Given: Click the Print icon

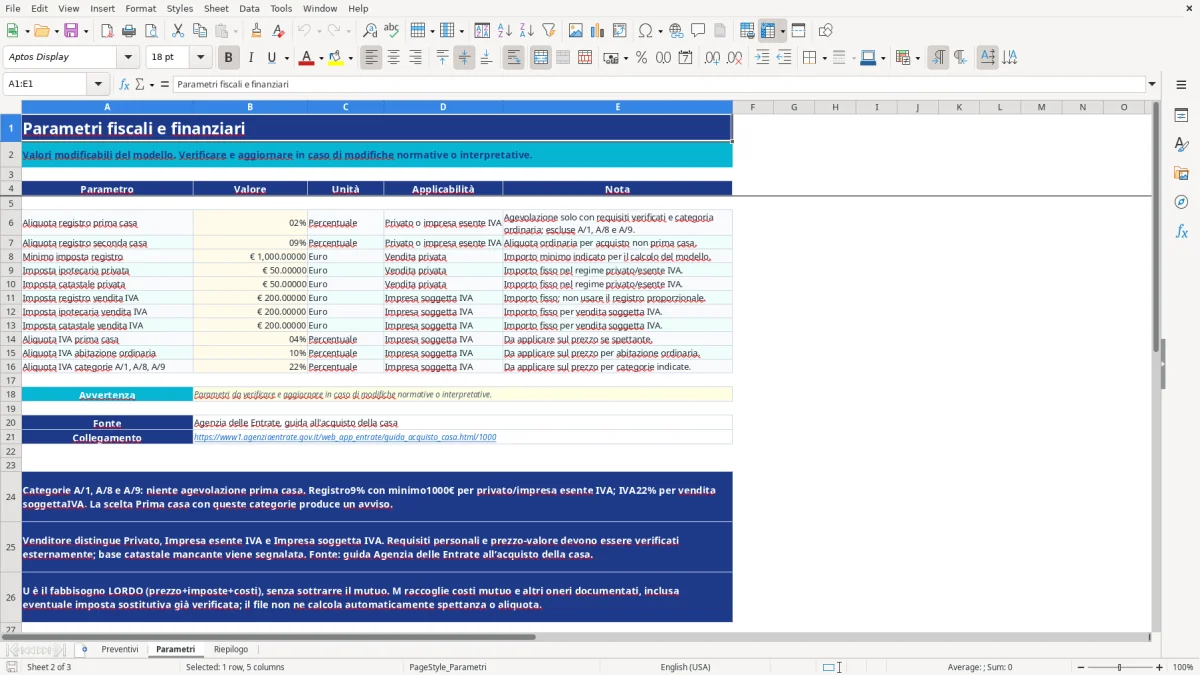Looking at the screenshot, I should click(x=128, y=31).
